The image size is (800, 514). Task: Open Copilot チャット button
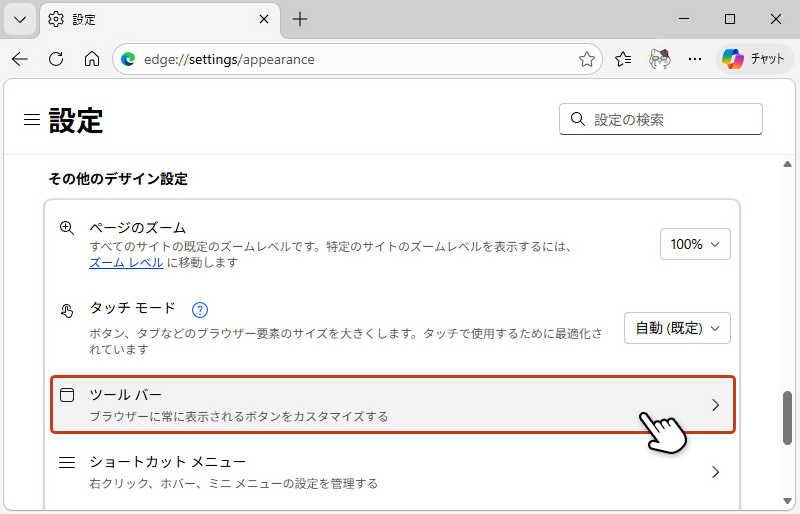[x=754, y=59]
